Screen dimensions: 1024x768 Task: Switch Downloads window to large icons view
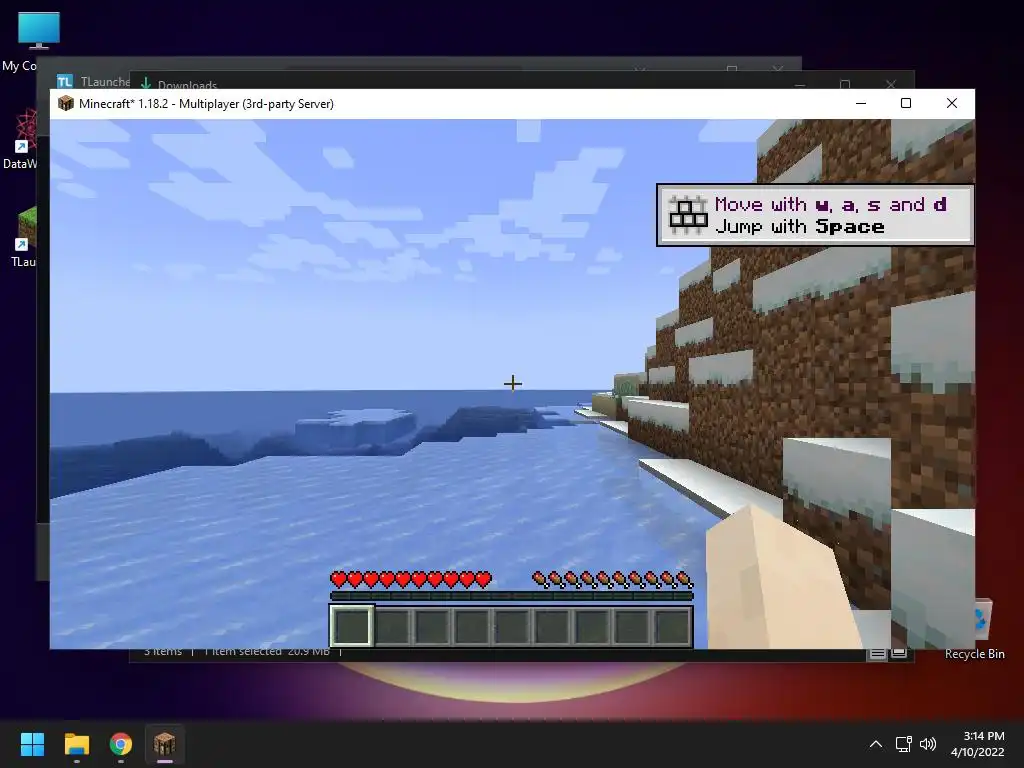coord(899,654)
